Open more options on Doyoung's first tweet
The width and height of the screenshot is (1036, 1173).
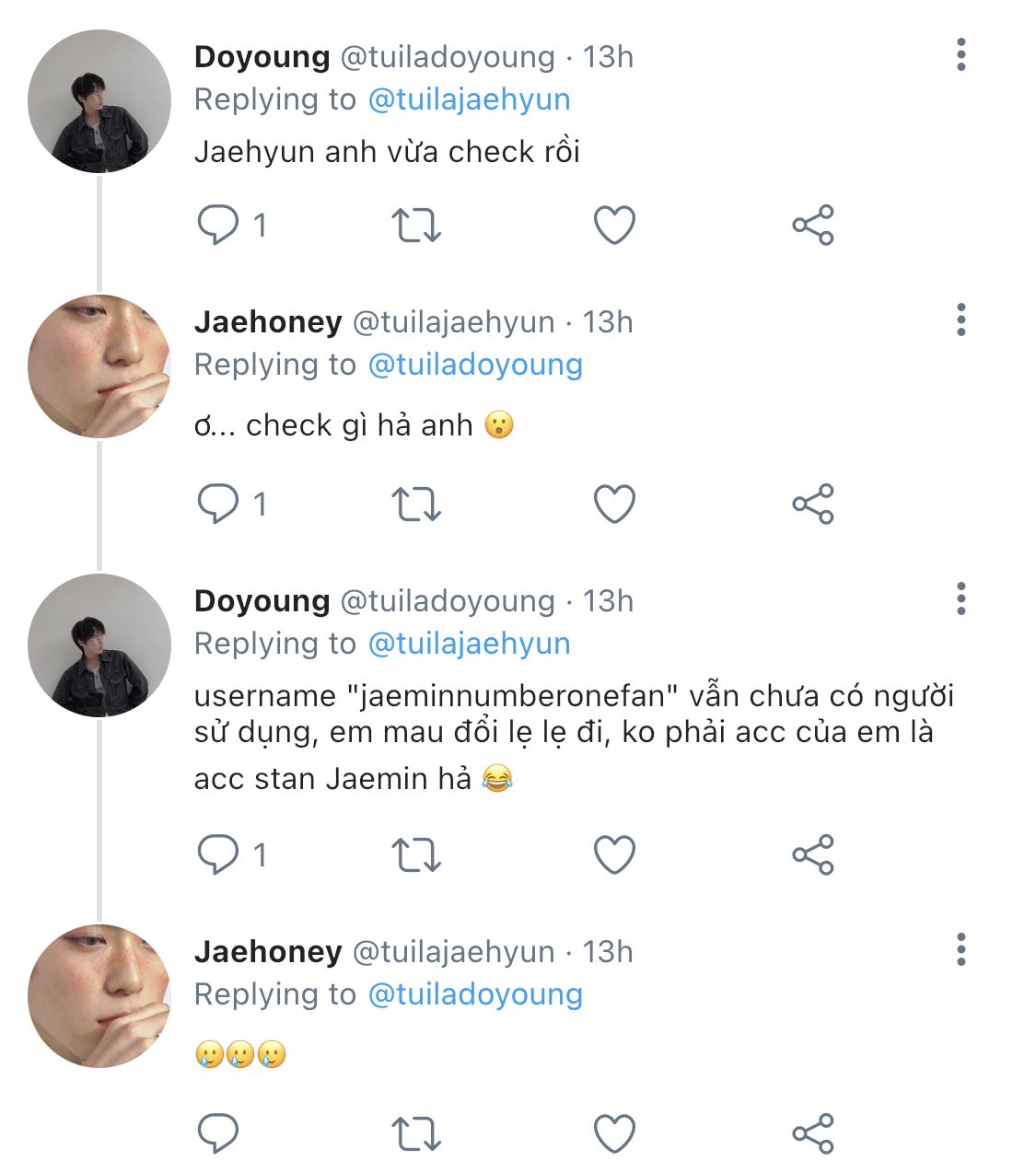961,56
